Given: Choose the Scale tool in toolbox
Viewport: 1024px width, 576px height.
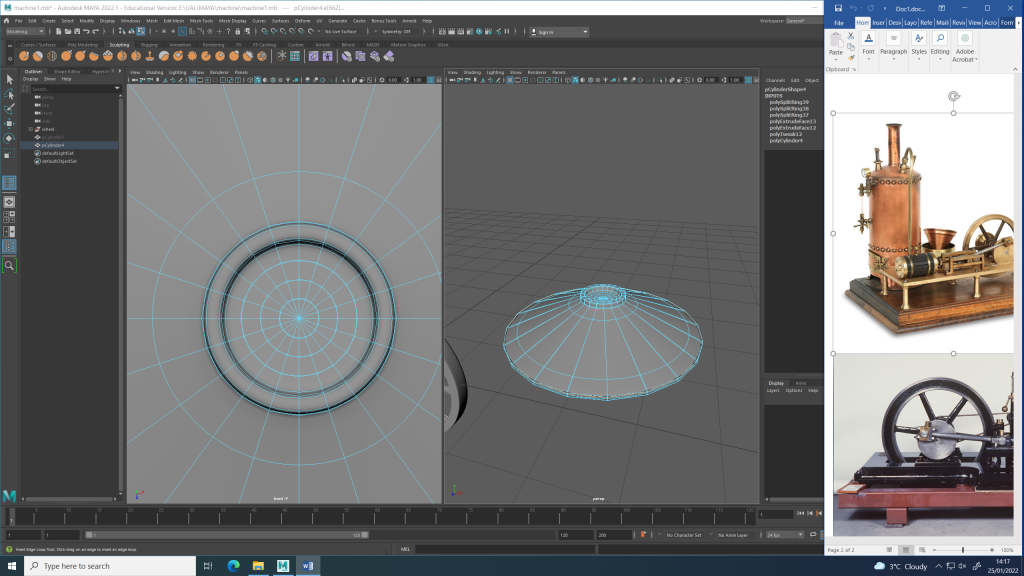Looking at the screenshot, I should tap(9, 153).
